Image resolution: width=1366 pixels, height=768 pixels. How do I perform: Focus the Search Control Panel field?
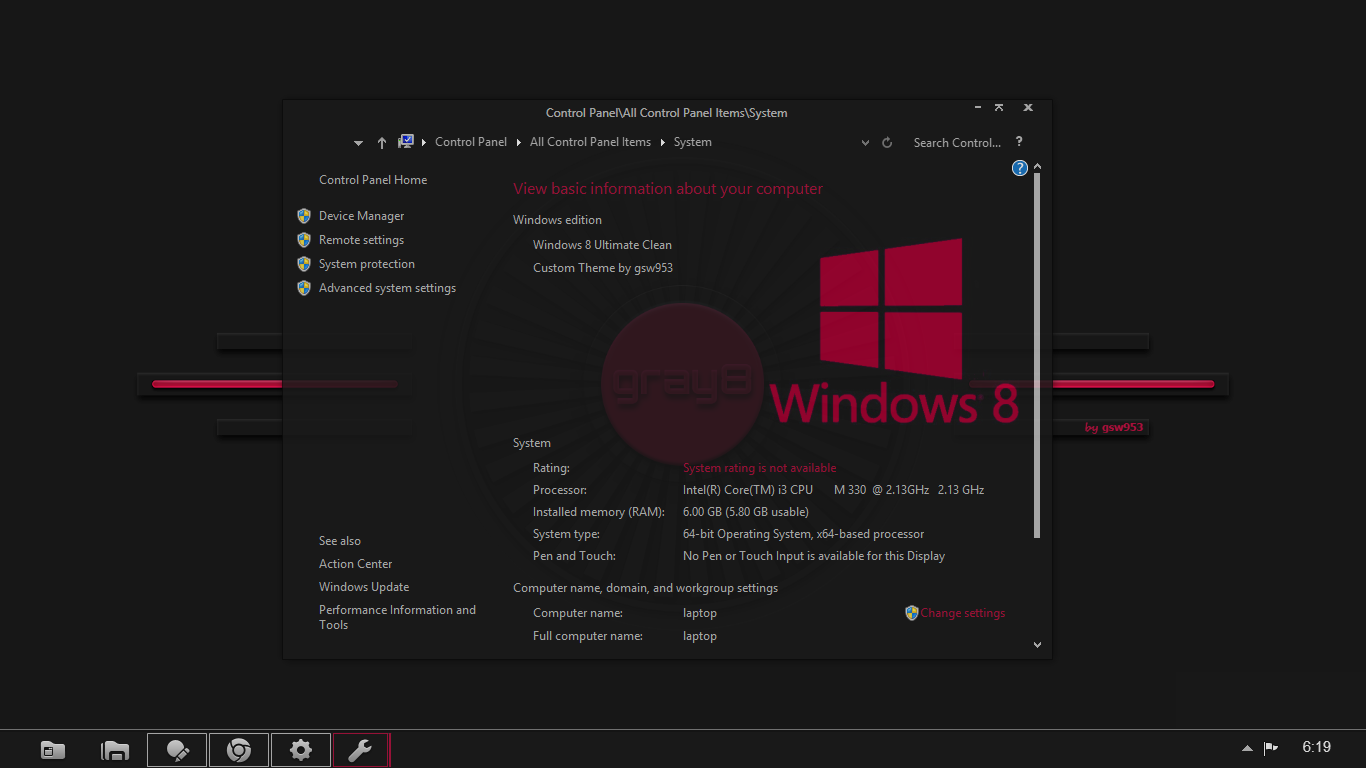pyautogui.click(x=957, y=143)
